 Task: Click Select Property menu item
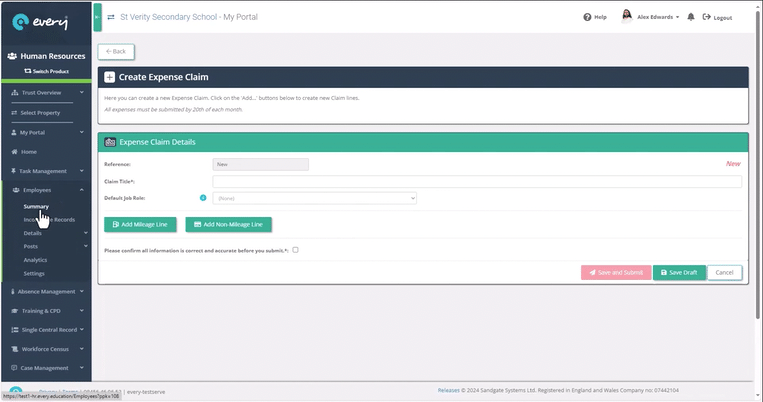40,112
